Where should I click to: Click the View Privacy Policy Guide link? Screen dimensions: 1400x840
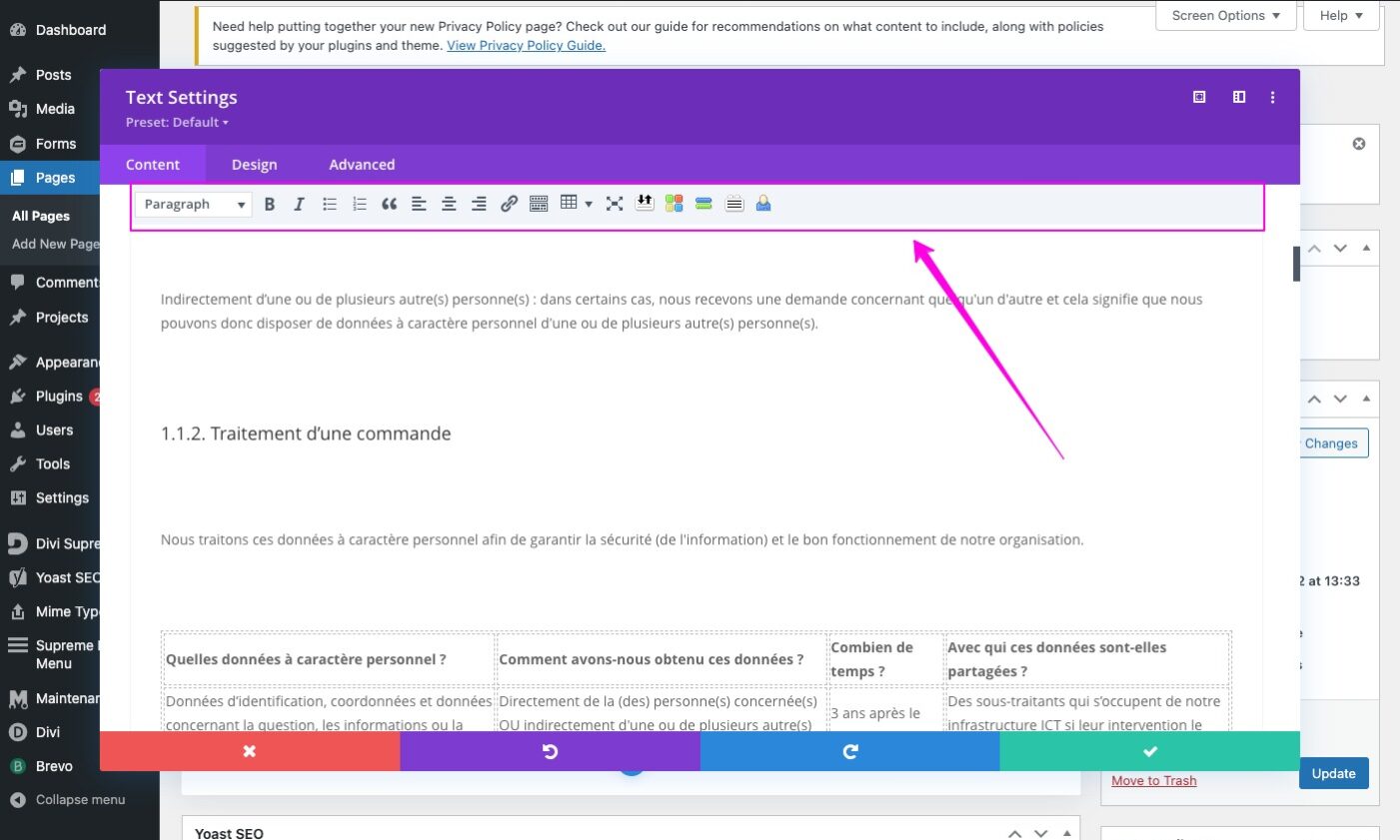point(526,45)
